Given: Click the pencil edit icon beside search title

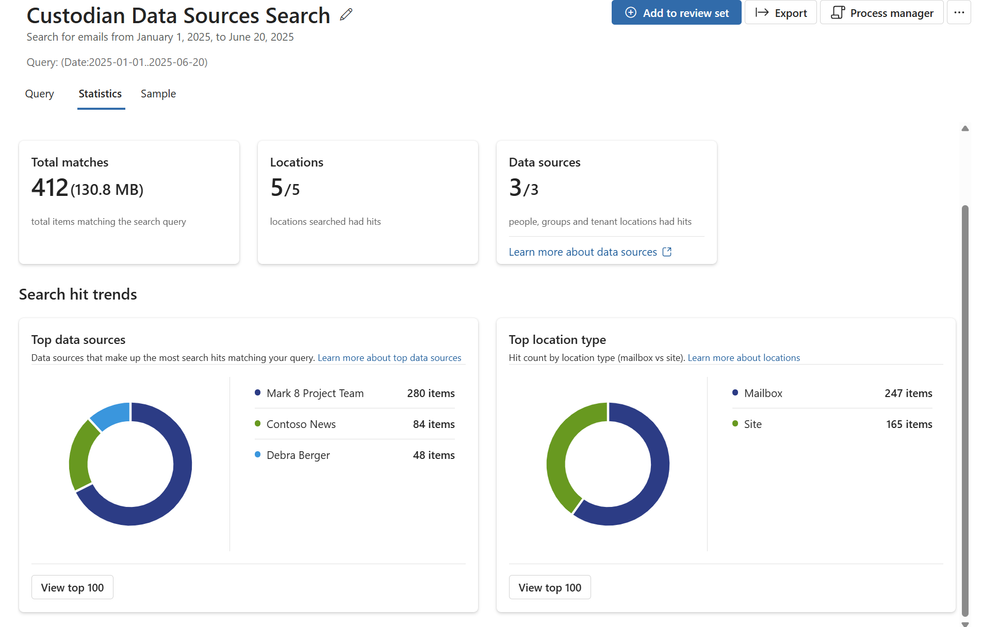Looking at the screenshot, I should pyautogui.click(x=346, y=15).
